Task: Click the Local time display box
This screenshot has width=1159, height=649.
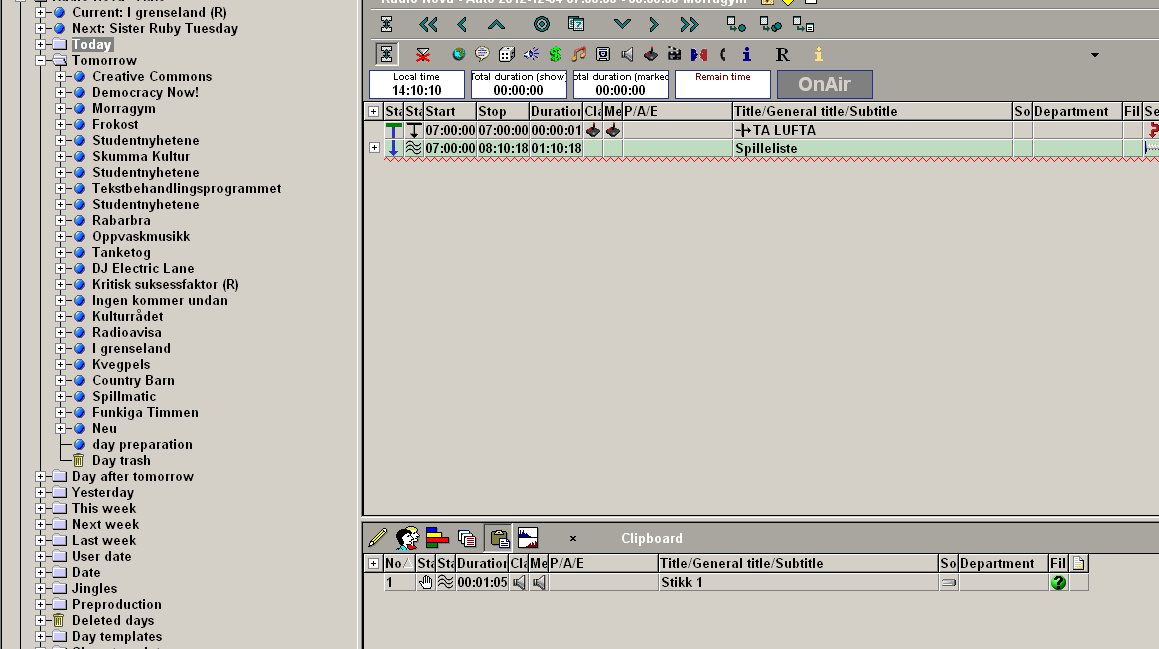Action: tap(417, 84)
